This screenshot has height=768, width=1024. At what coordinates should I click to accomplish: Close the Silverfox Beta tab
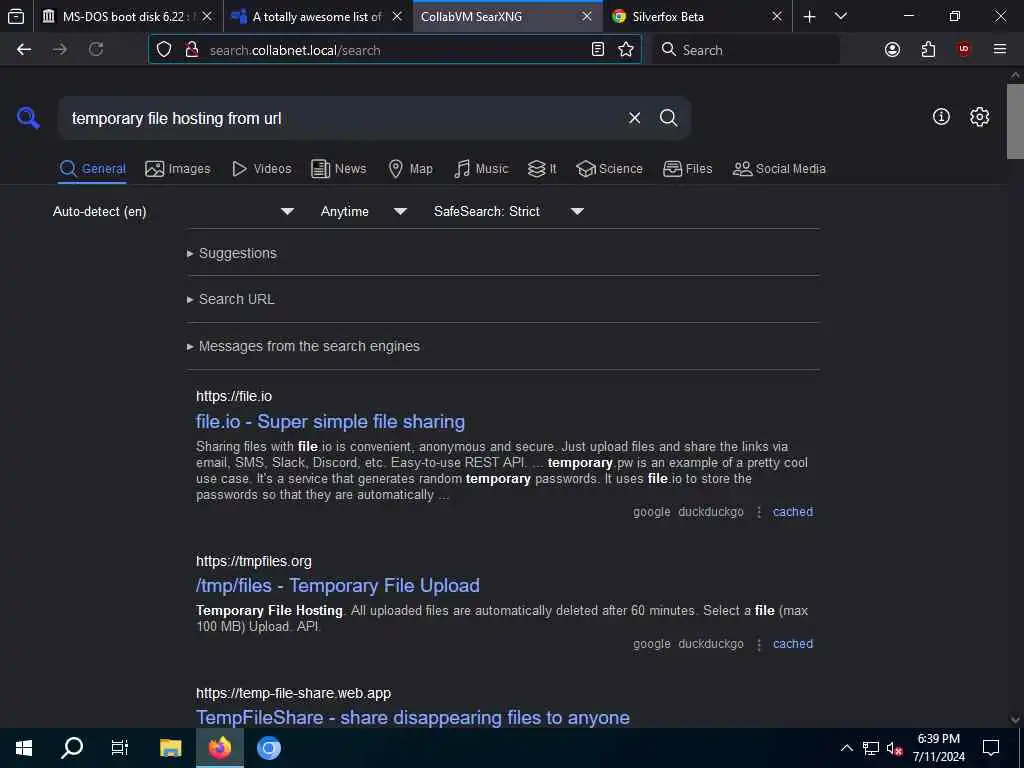(776, 16)
